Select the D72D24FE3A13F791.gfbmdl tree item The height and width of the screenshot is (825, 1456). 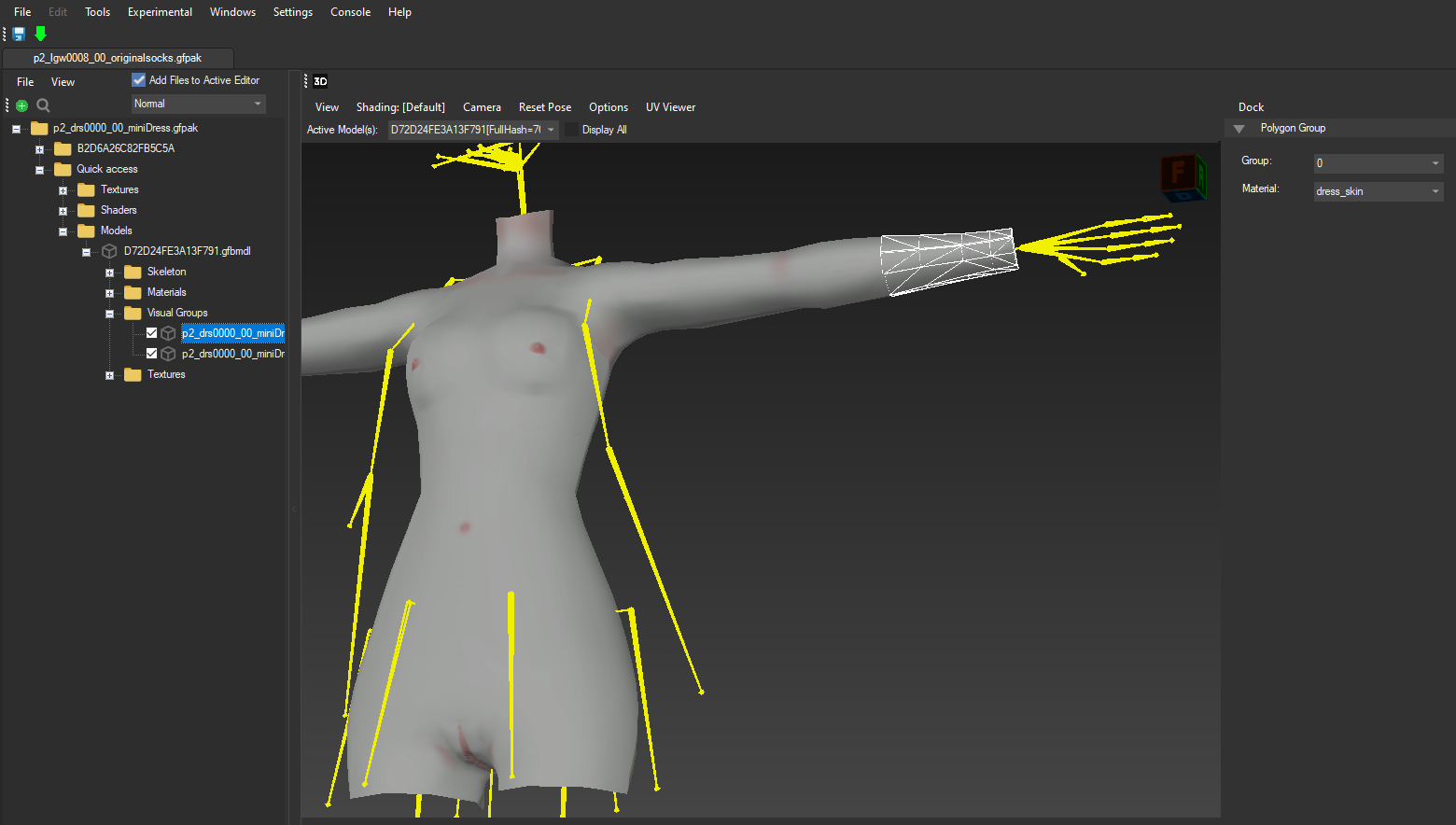187,251
